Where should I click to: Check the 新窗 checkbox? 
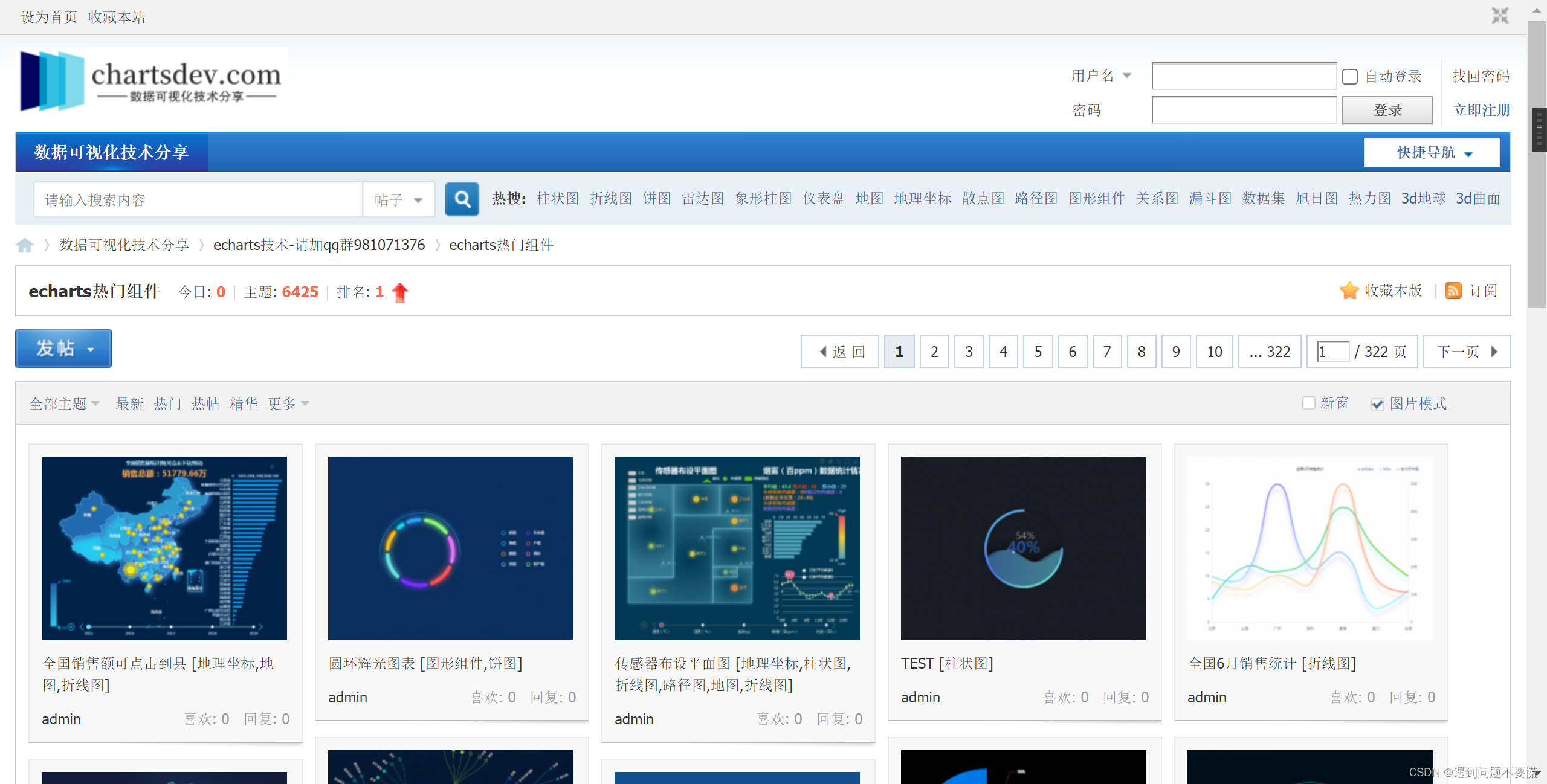pyautogui.click(x=1308, y=403)
